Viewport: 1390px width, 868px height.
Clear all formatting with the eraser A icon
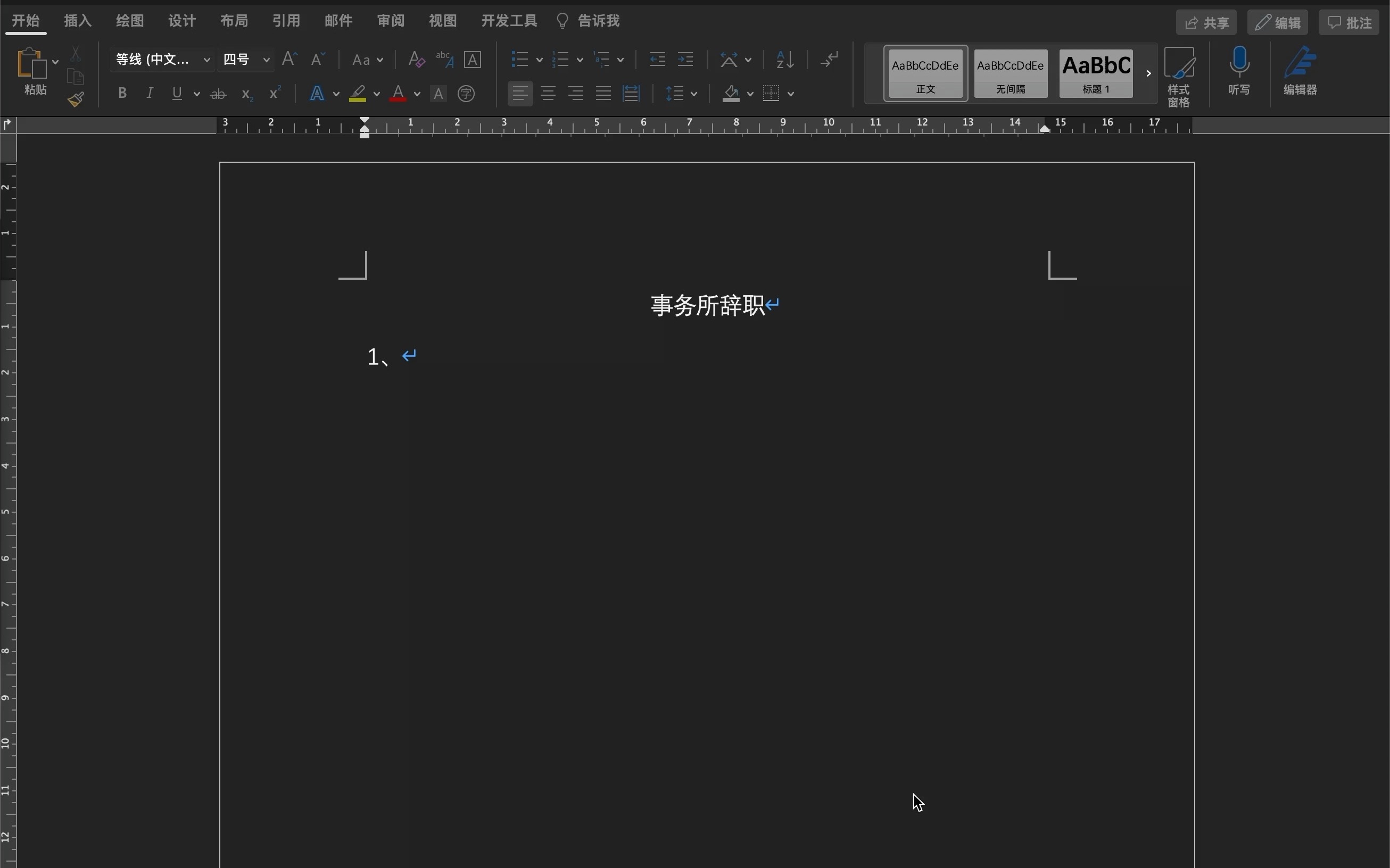pos(416,59)
